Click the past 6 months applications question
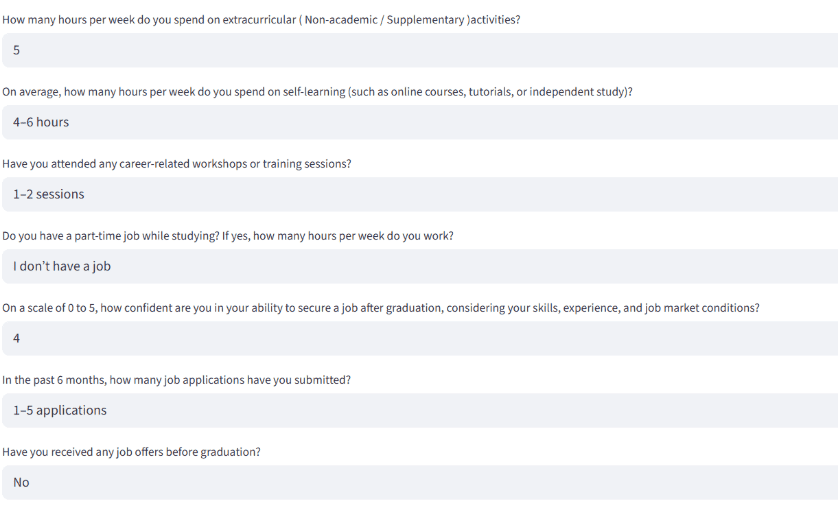This screenshot has width=838, height=511. pos(176,380)
